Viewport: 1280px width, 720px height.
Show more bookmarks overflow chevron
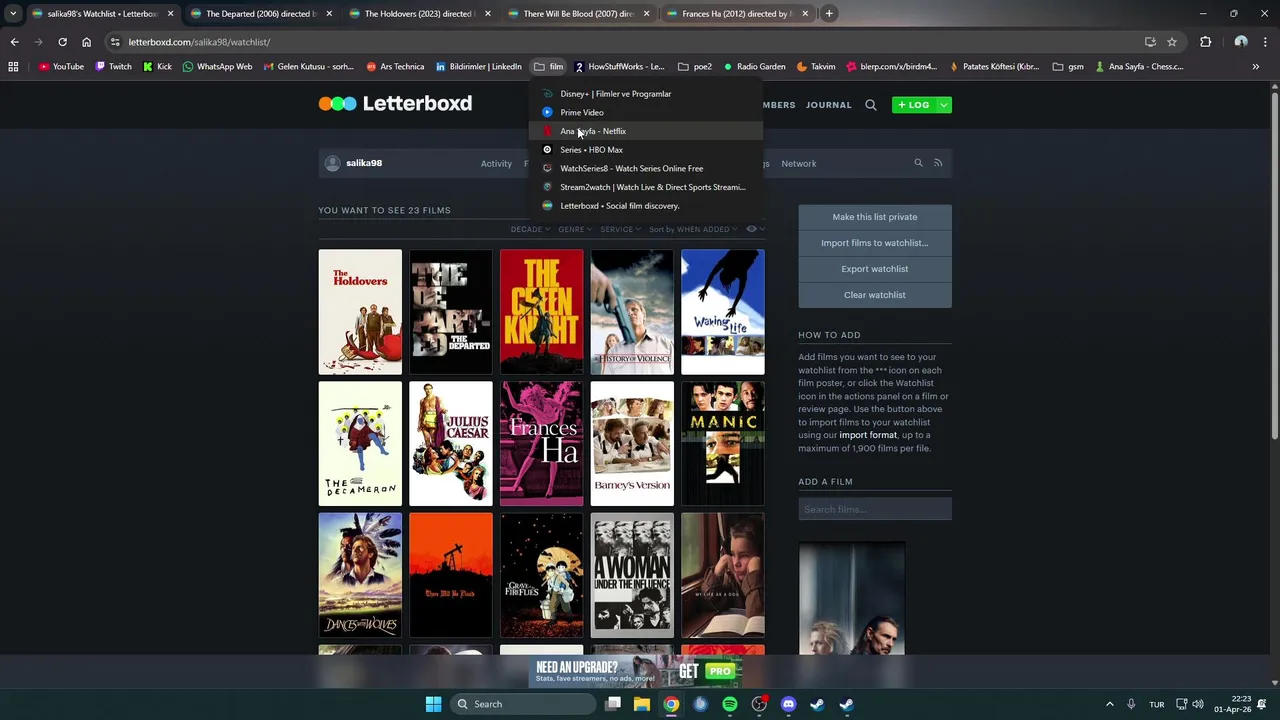1255,67
